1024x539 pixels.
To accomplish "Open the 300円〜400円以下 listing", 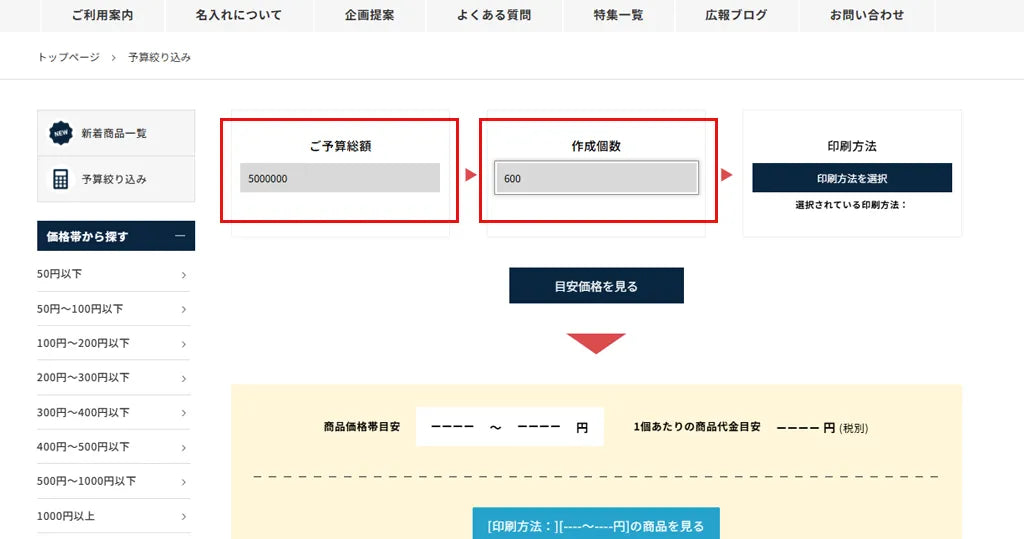I will pyautogui.click(x=112, y=412).
